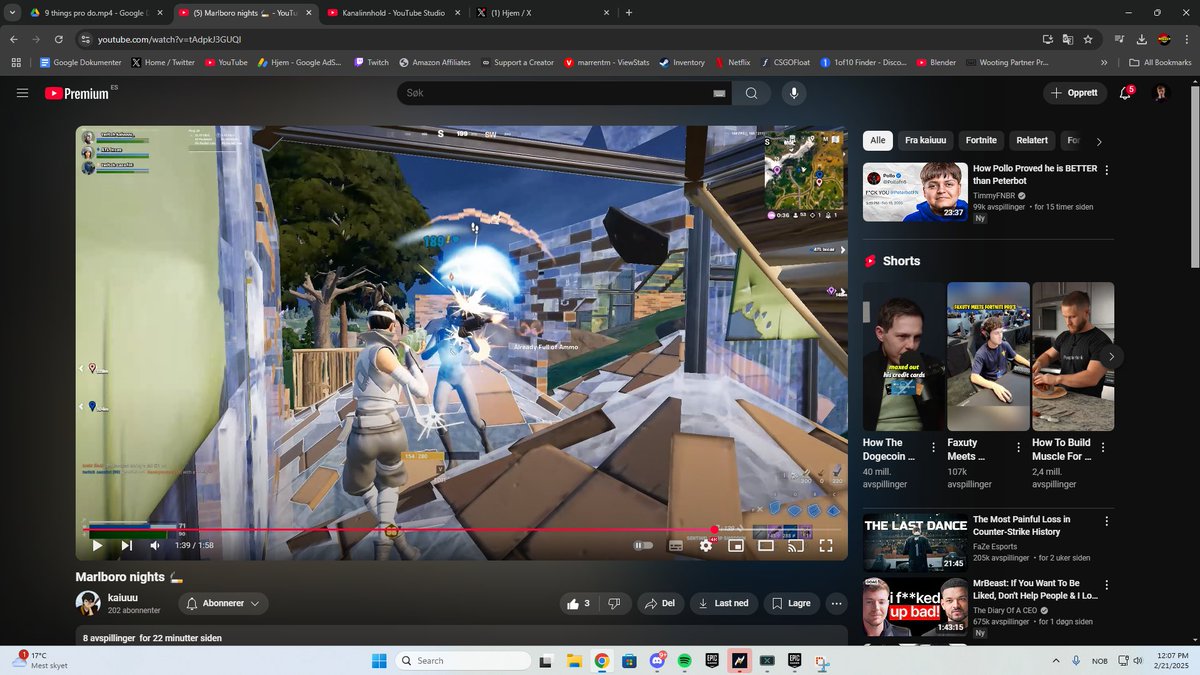
Task: Open the kaiuuu channel name link
Action: click(x=122, y=597)
